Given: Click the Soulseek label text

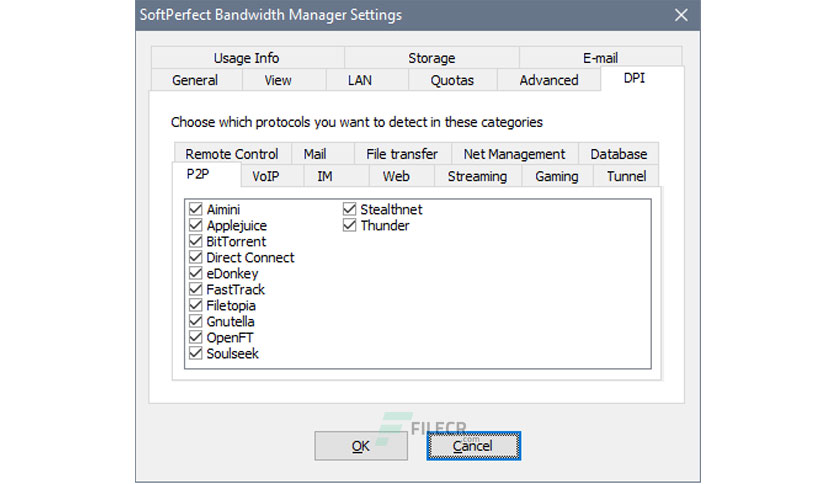Looking at the screenshot, I should click(x=232, y=353).
